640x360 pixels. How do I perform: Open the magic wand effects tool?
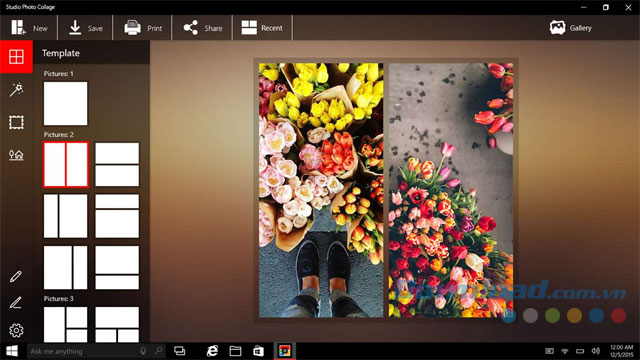click(x=16, y=89)
